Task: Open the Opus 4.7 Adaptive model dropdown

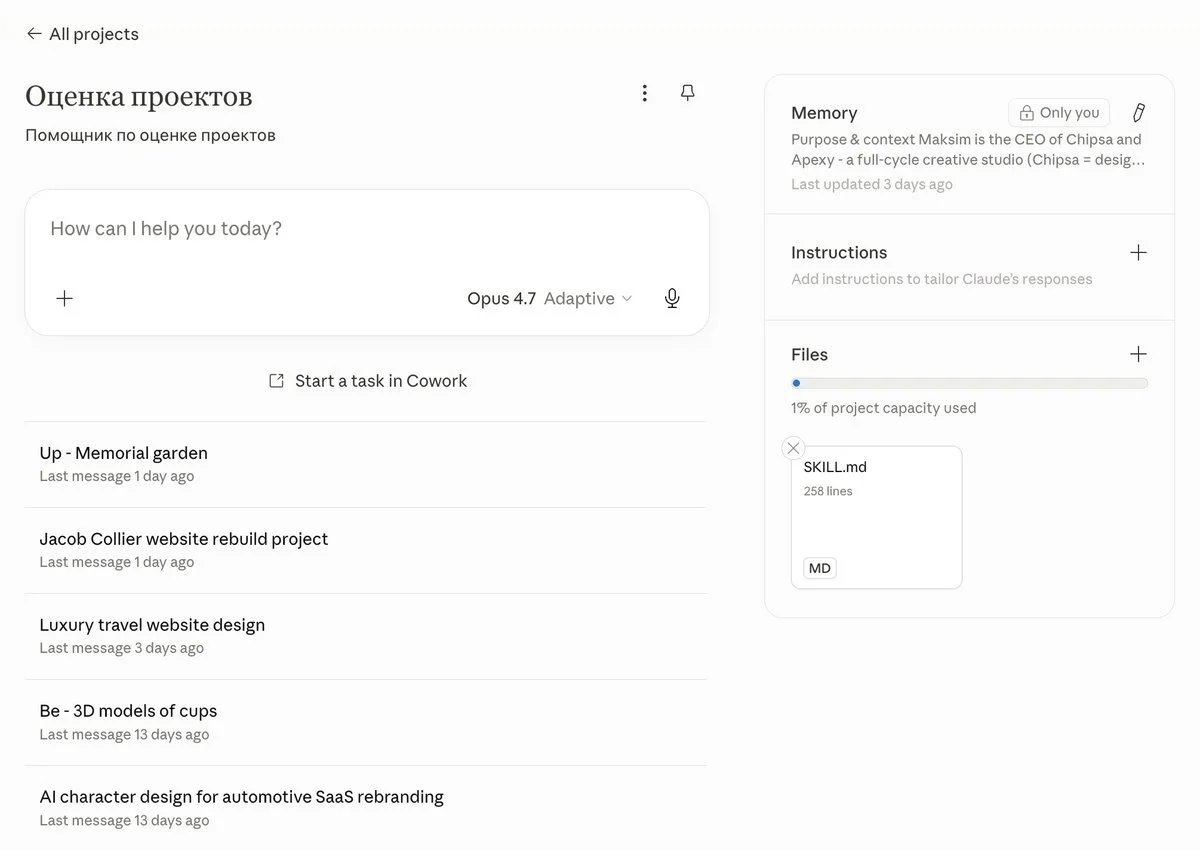Action: point(550,298)
